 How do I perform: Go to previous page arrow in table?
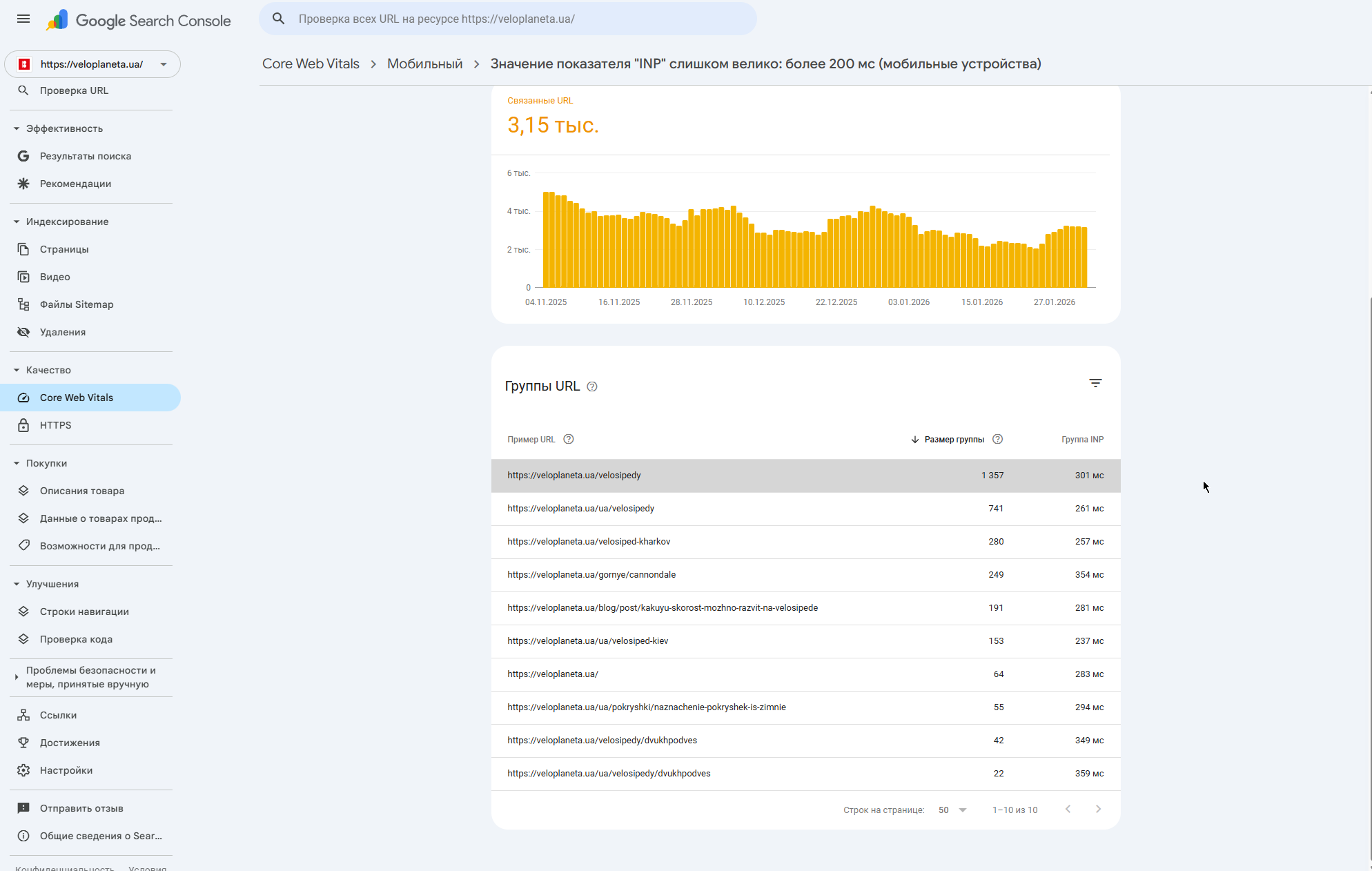click(1068, 810)
